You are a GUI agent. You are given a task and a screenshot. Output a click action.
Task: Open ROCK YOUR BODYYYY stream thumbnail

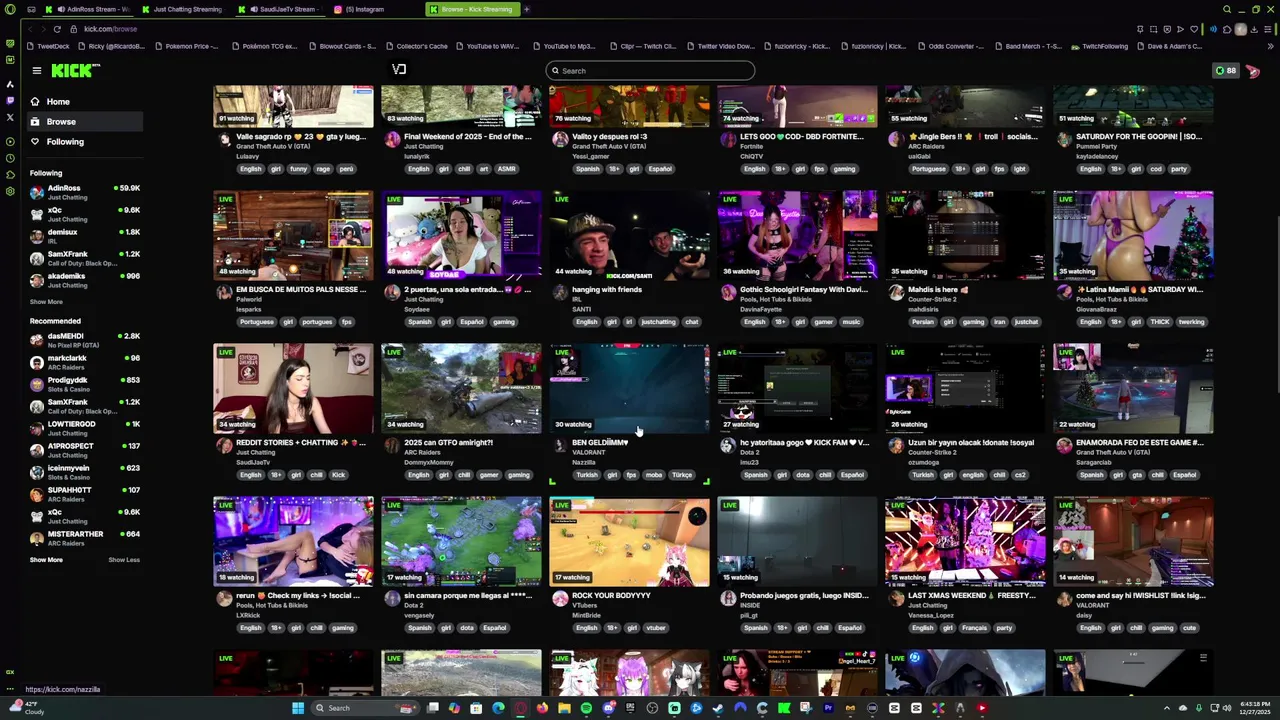click(629, 541)
